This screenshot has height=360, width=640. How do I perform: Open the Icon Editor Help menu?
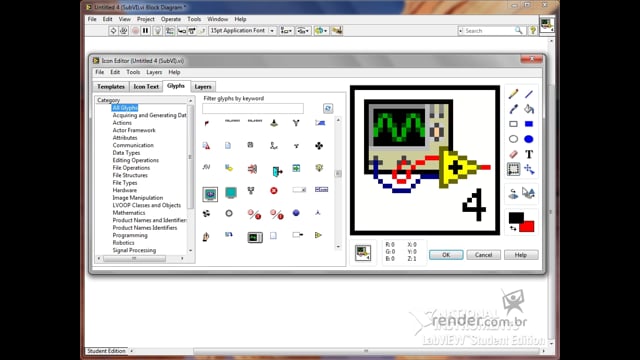tap(174, 72)
